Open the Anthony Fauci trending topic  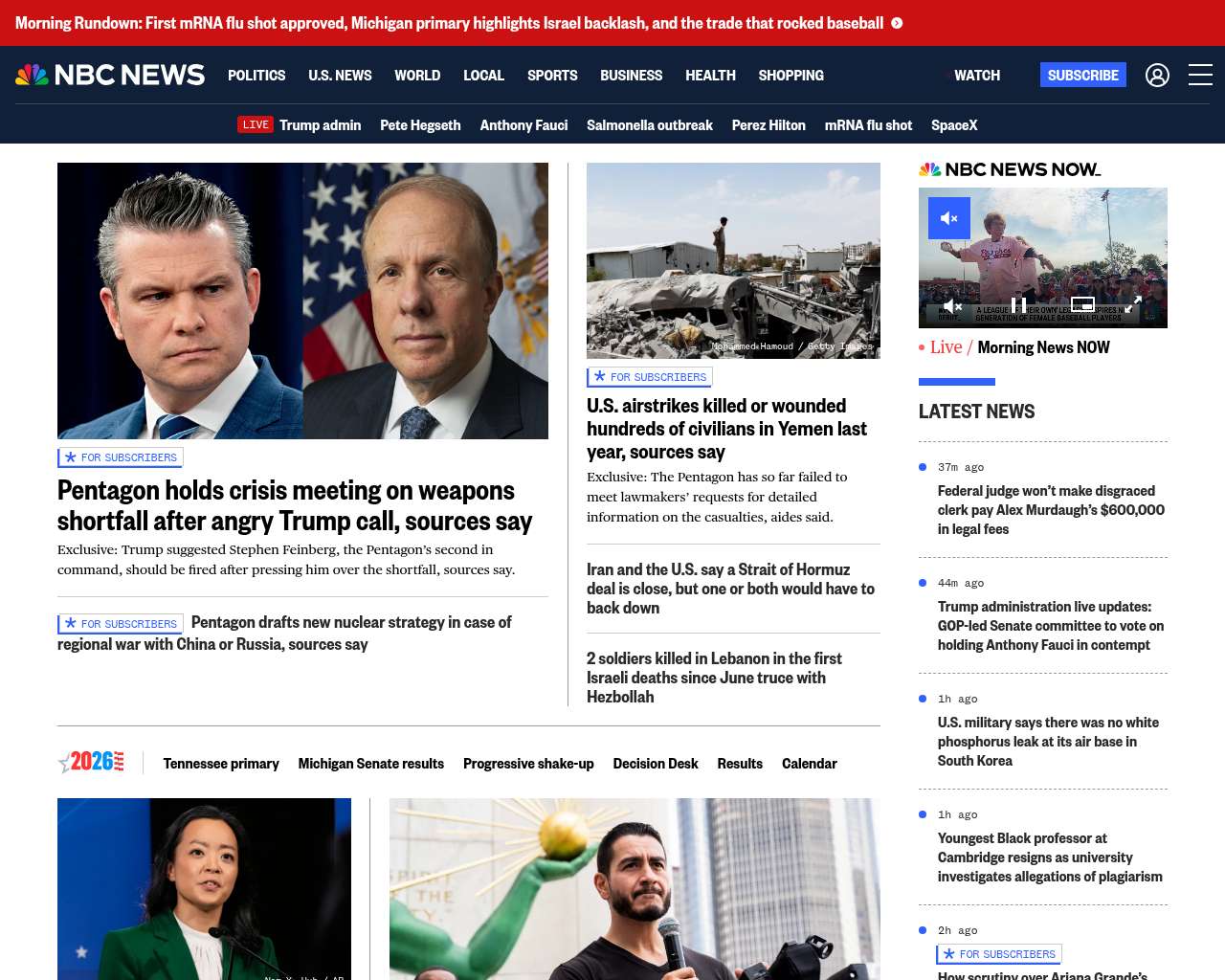[523, 124]
